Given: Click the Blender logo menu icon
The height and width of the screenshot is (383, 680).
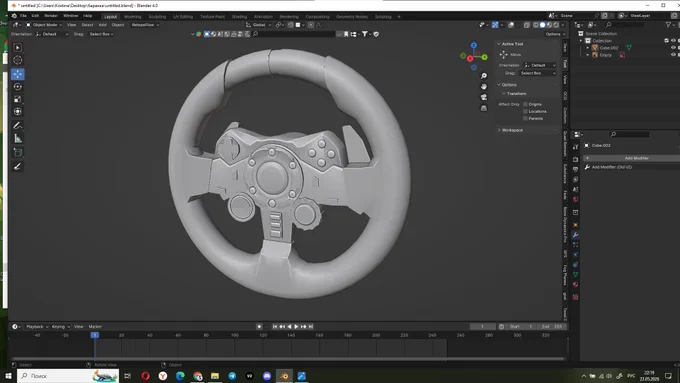Looking at the screenshot, I should 14,16.
